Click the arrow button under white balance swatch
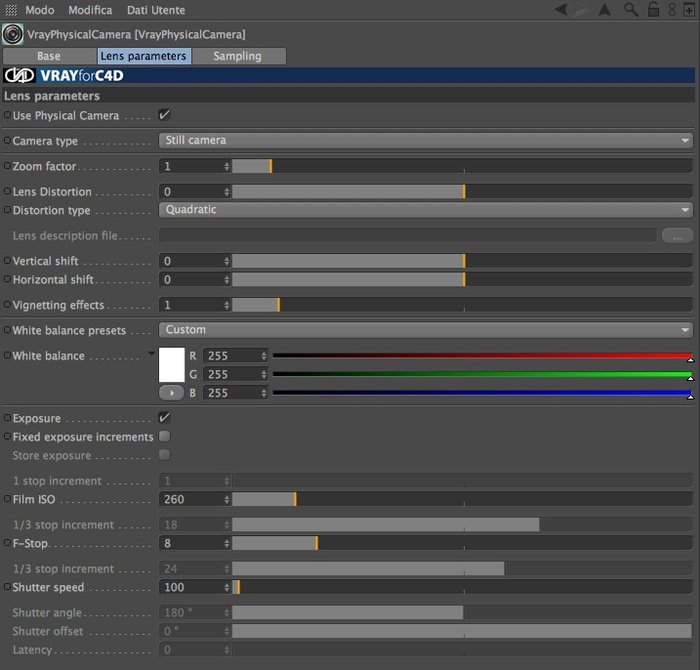Viewport: 700px width, 670px height. [171, 393]
